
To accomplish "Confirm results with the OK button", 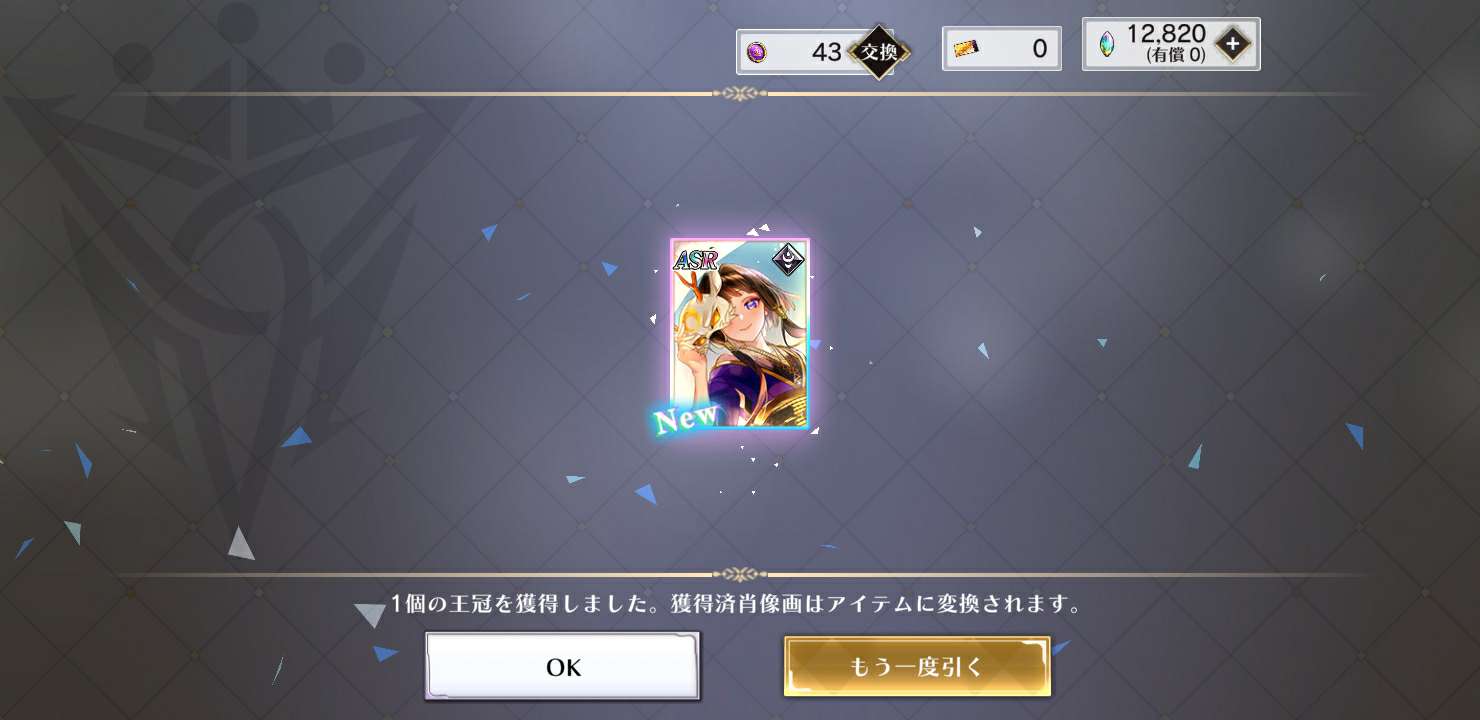I will [x=563, y=667].
